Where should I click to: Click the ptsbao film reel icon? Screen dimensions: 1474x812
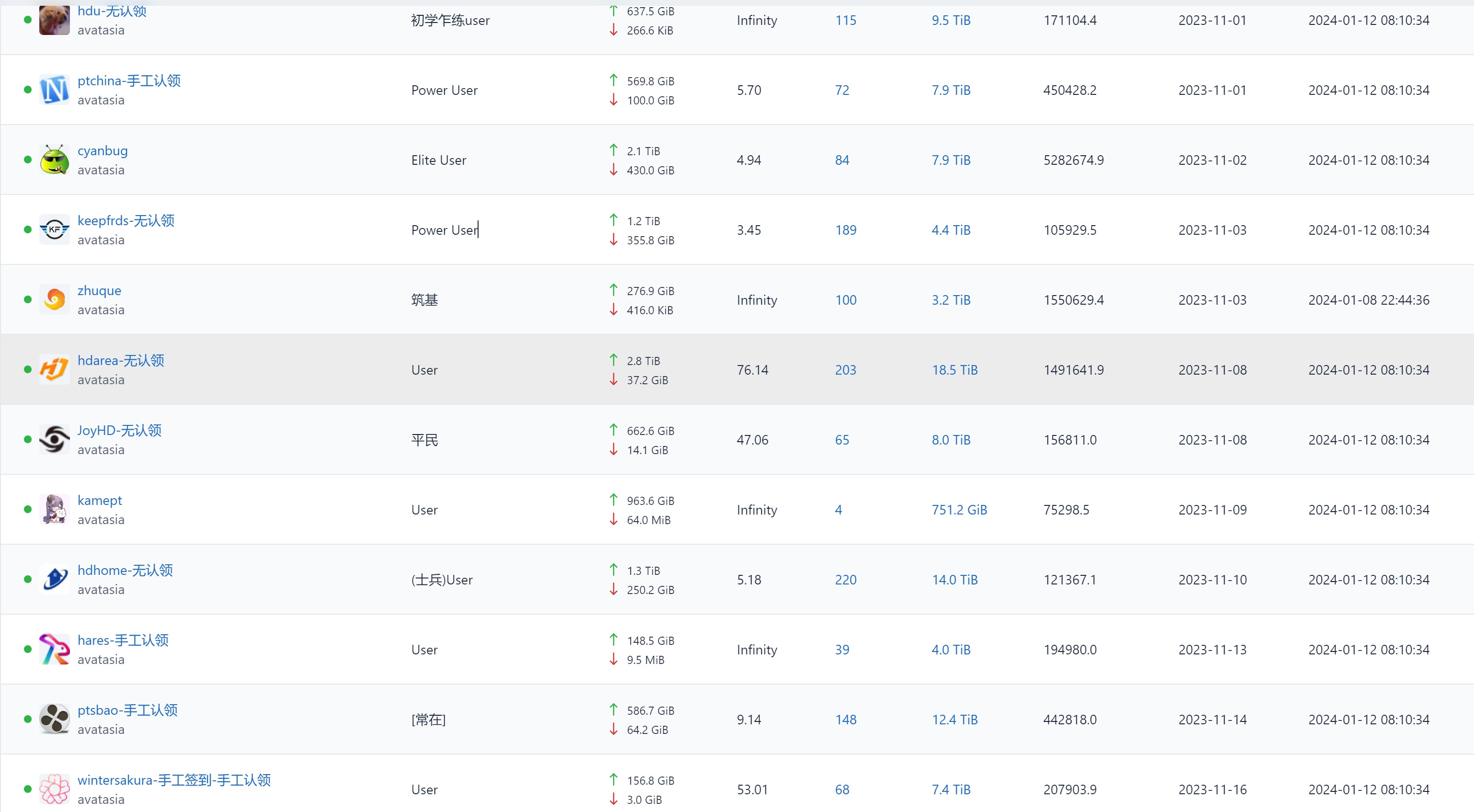click(54, 719)
